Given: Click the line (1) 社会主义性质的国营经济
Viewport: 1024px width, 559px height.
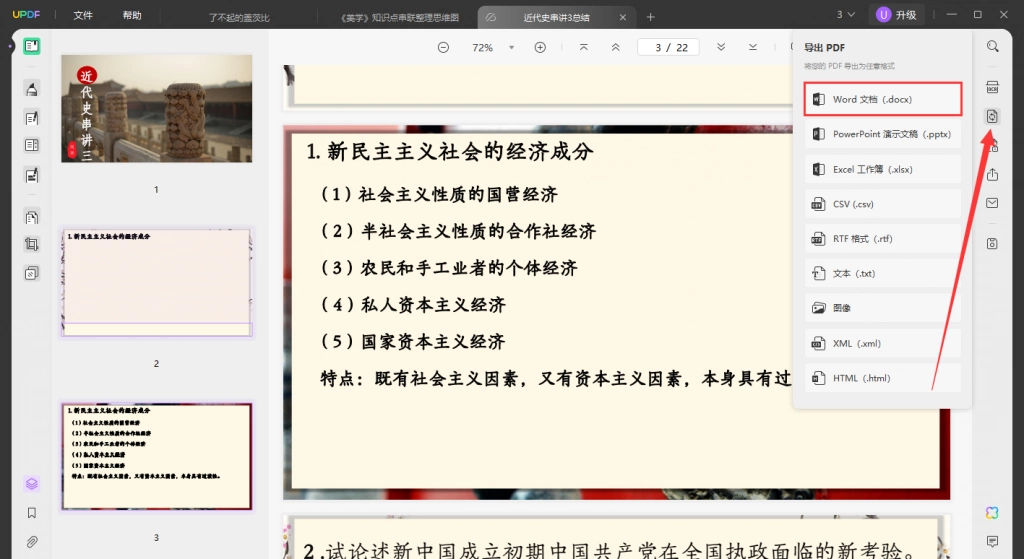Looking at the screenshot, I should [438, 194].
